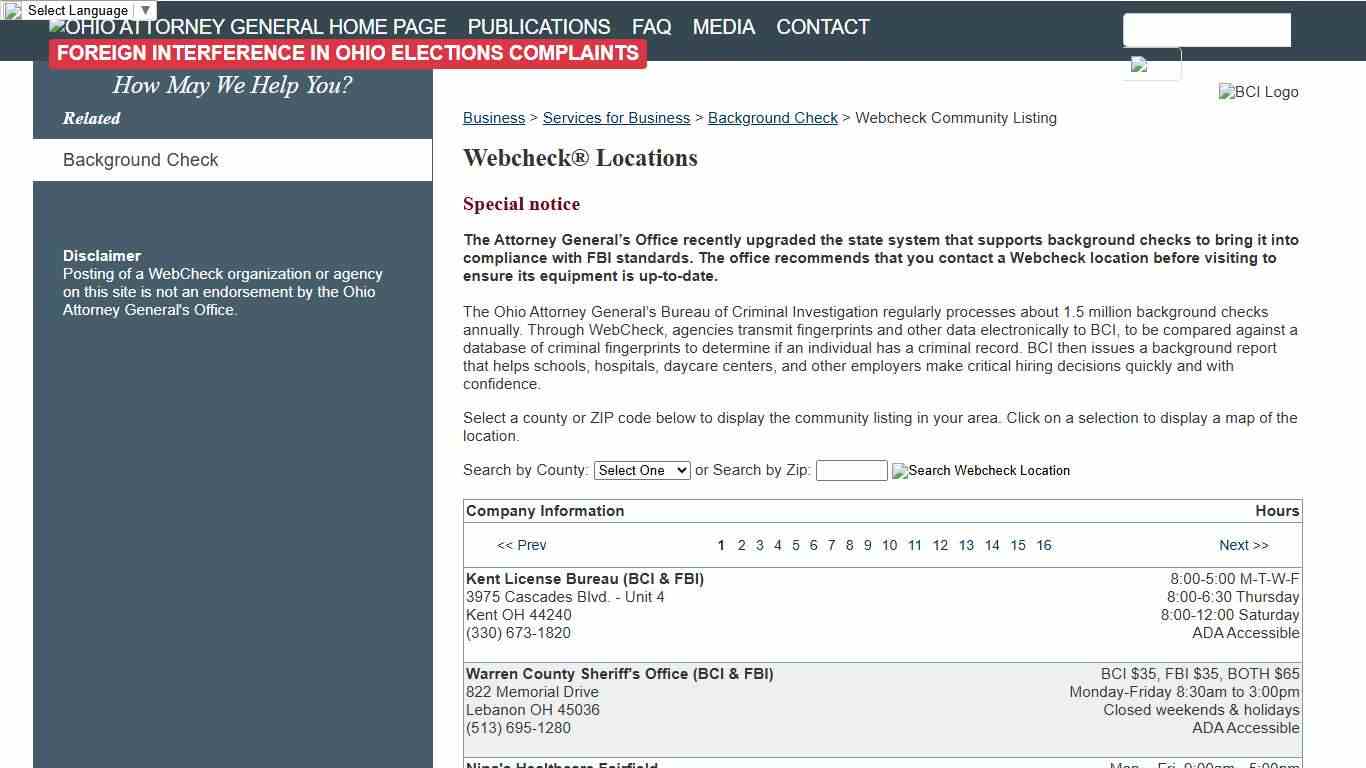1366x768 pixels.
Task: Open the FAQ navigation item
Action: click(651, 27)
